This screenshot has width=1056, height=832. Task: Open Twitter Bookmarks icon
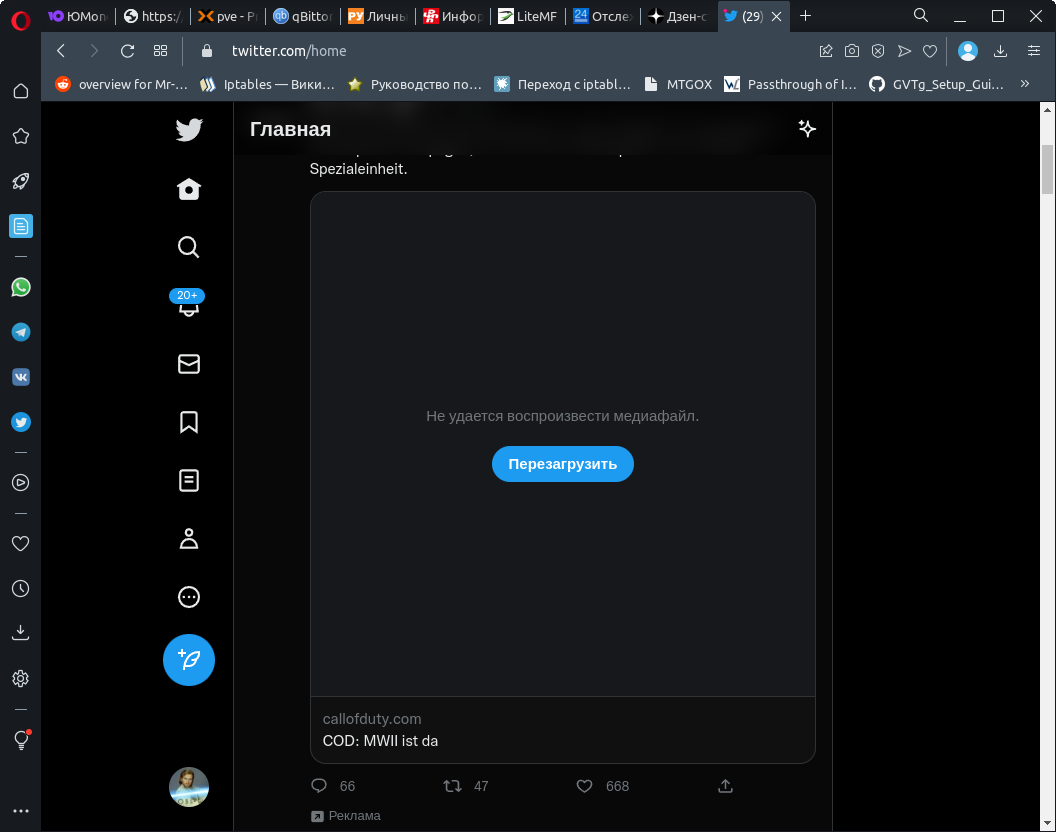[189, 422]
